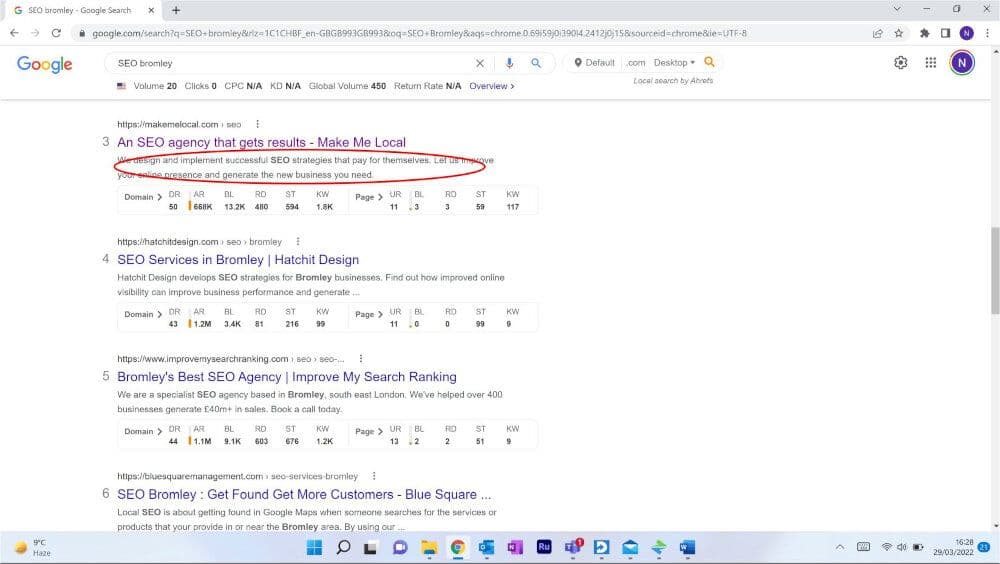
Task: Expand Domain metrics for Hatchit Design
Action: [x=143, y=315]
